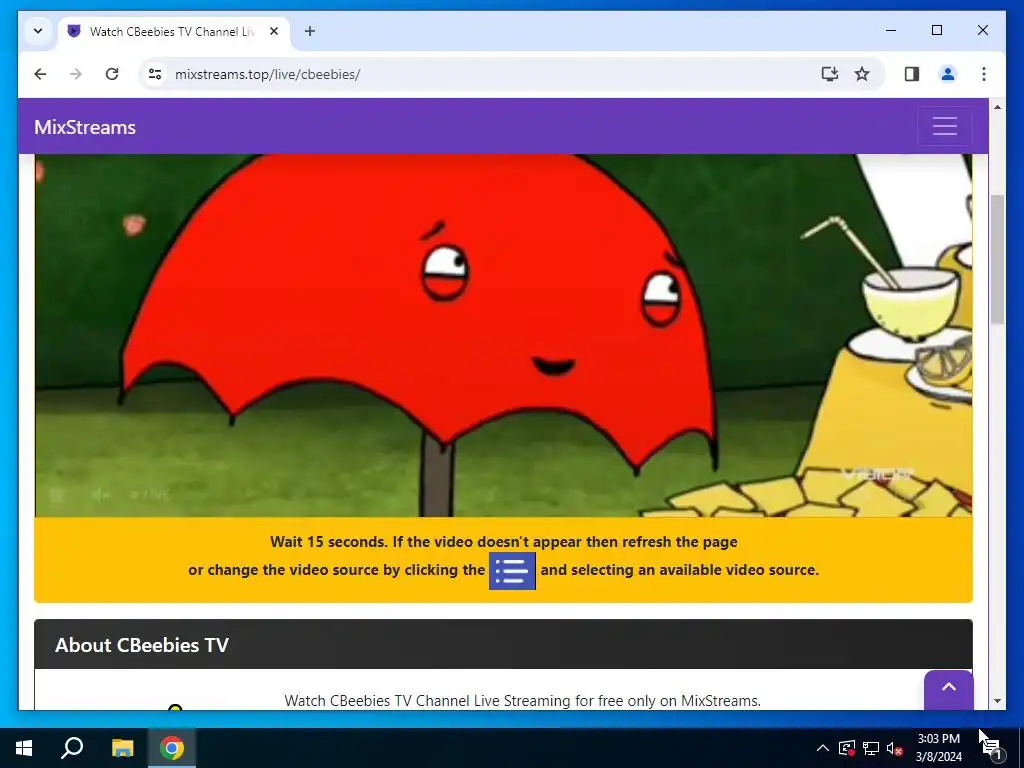The image size is (1024, 768).
Task: Click the red umbrella video player
Action: [503, 335]
